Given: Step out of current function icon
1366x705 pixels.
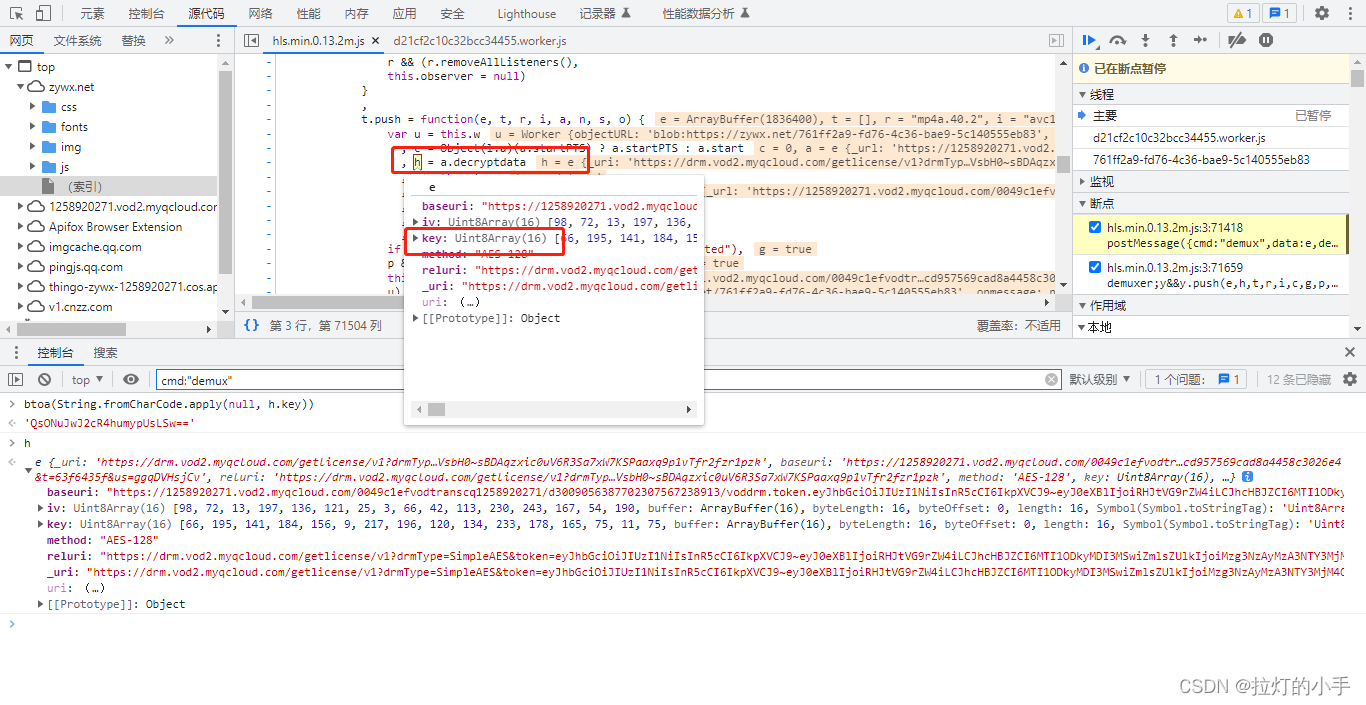Looking at the screenshot, I should (x=1173, y=40).
